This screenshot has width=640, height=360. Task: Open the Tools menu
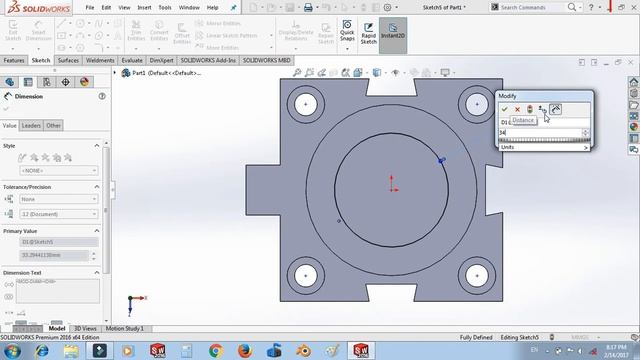pos(165,7)
